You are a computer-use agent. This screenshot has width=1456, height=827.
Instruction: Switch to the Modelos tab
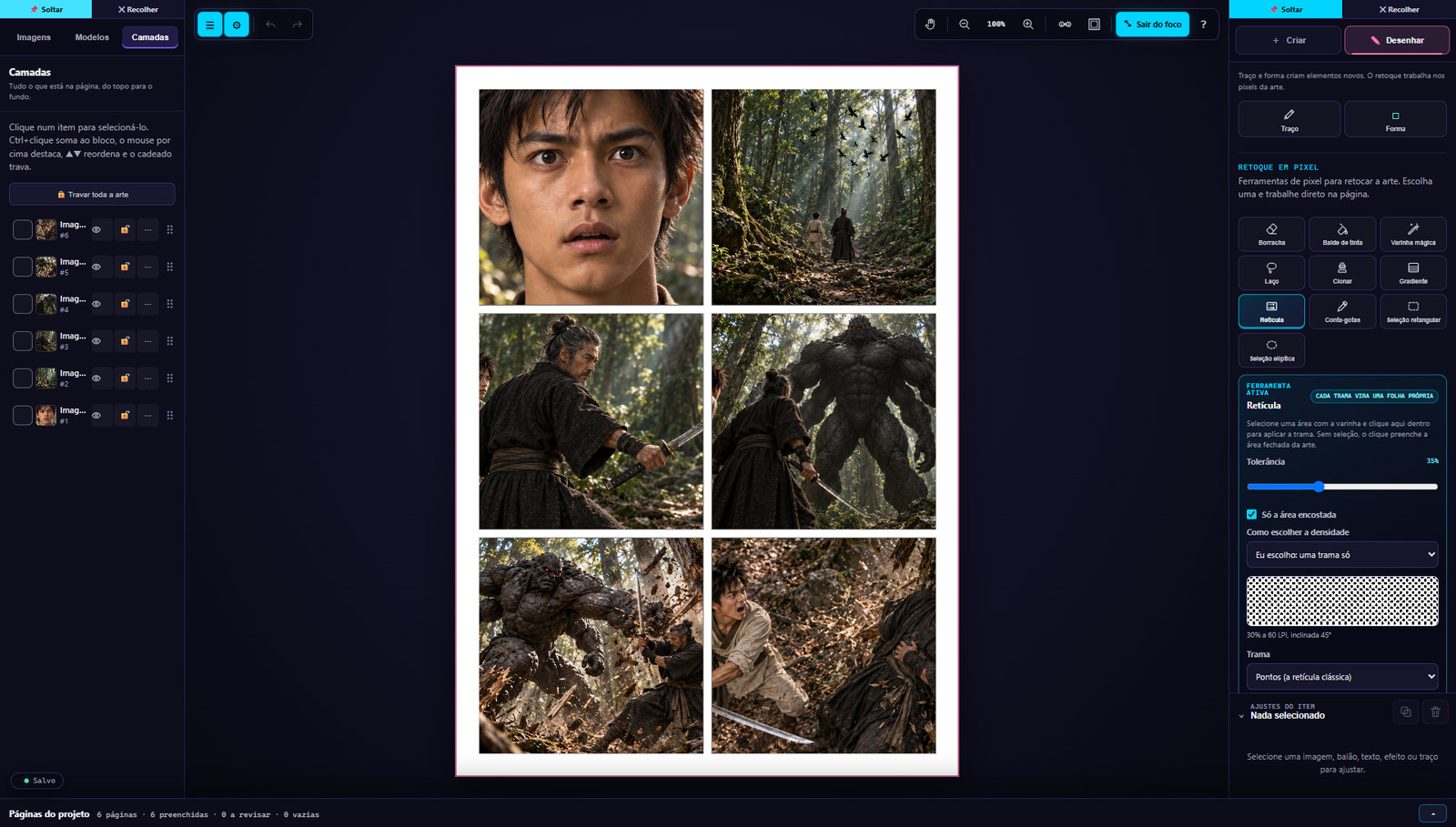tap(92, 37)
